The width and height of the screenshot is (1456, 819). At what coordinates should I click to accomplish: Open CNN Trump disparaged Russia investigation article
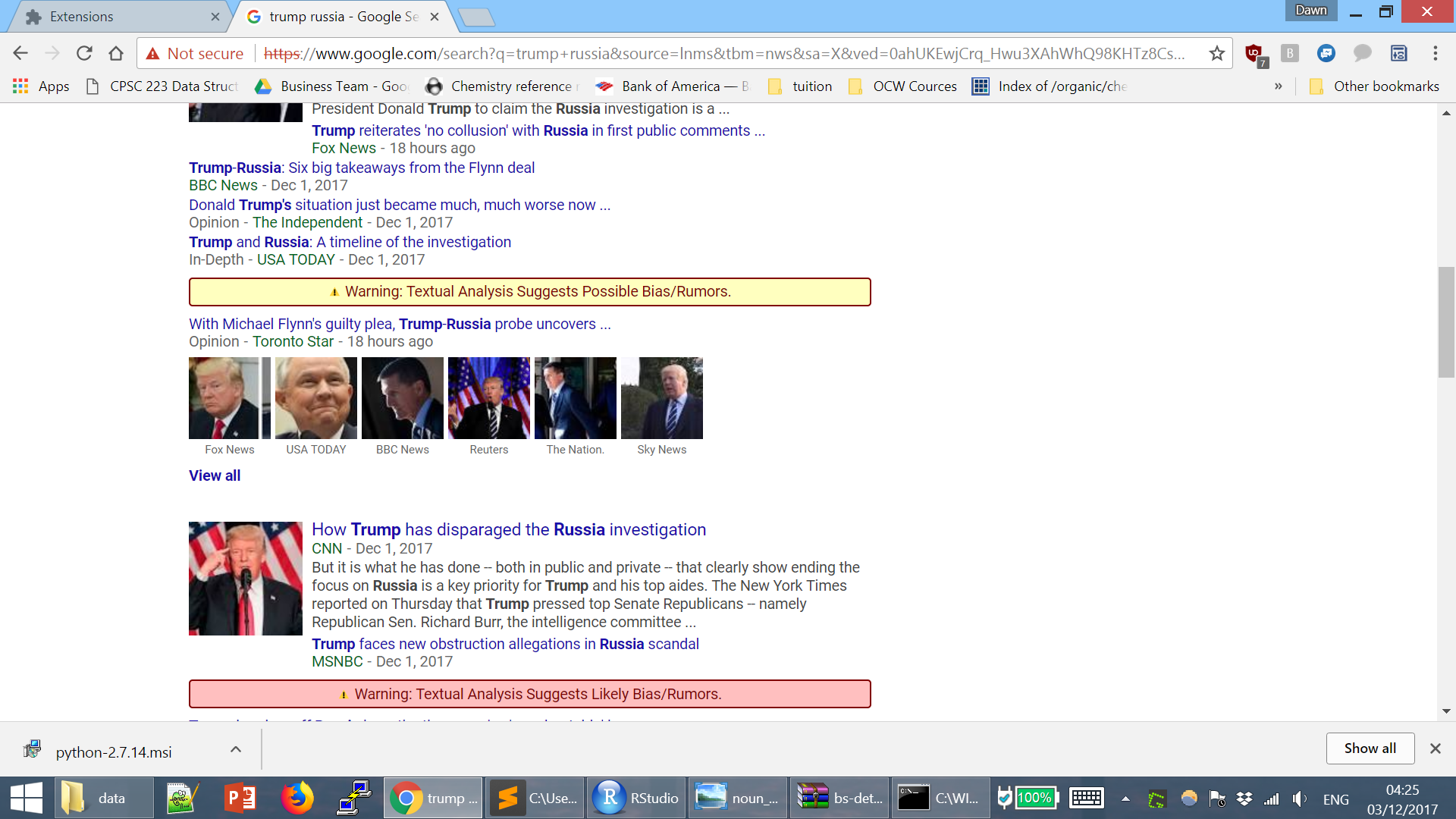pos(508,529)
